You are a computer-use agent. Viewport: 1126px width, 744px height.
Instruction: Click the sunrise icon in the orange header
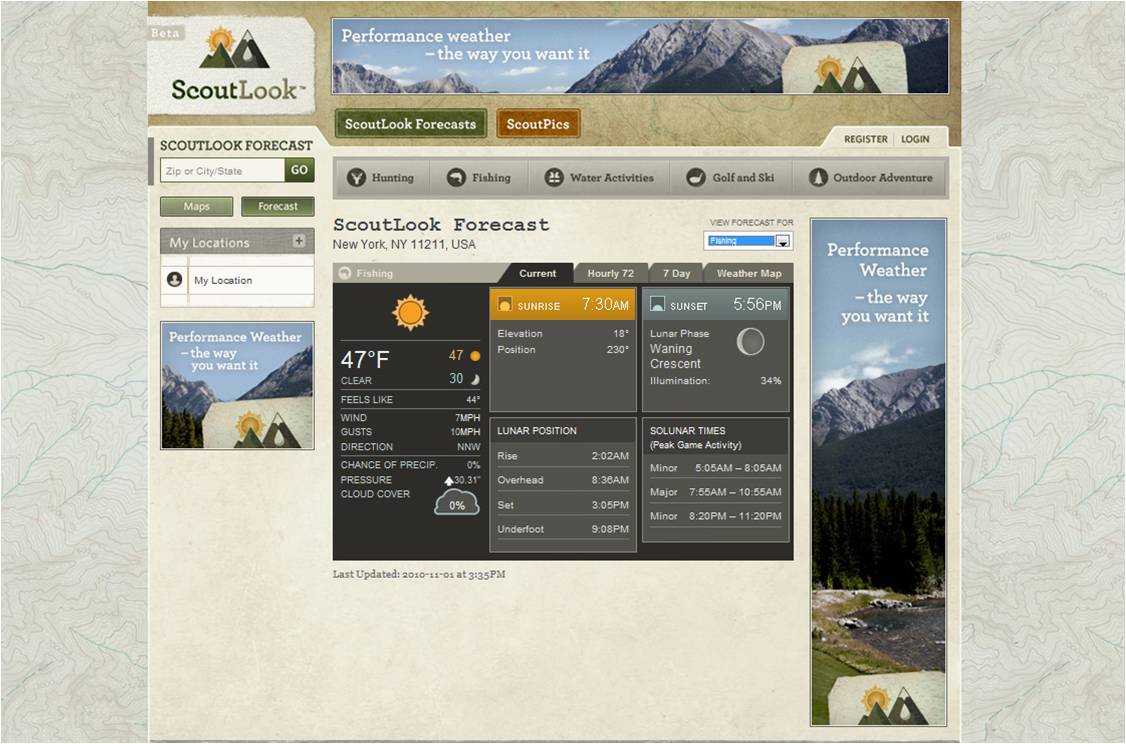point(505,305)
